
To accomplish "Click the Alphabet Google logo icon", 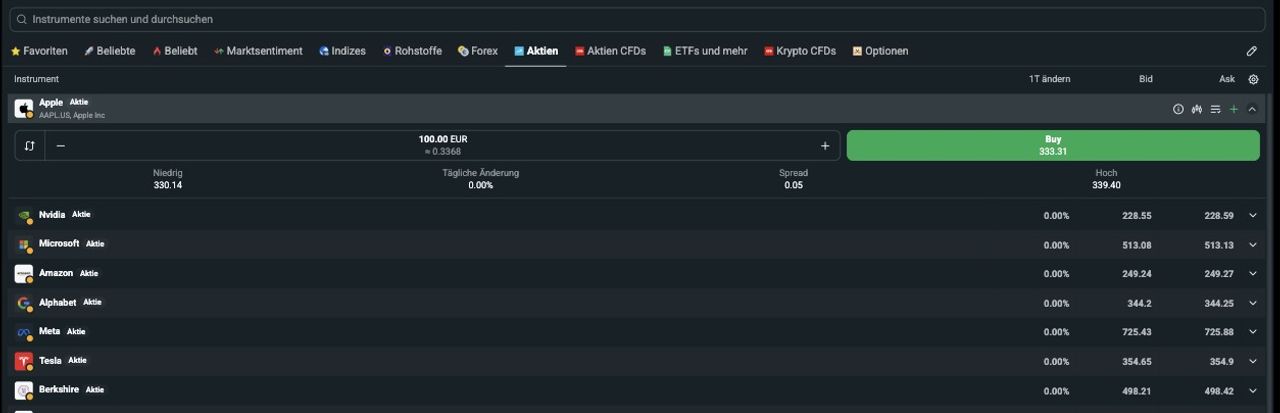I will (24, 303).
